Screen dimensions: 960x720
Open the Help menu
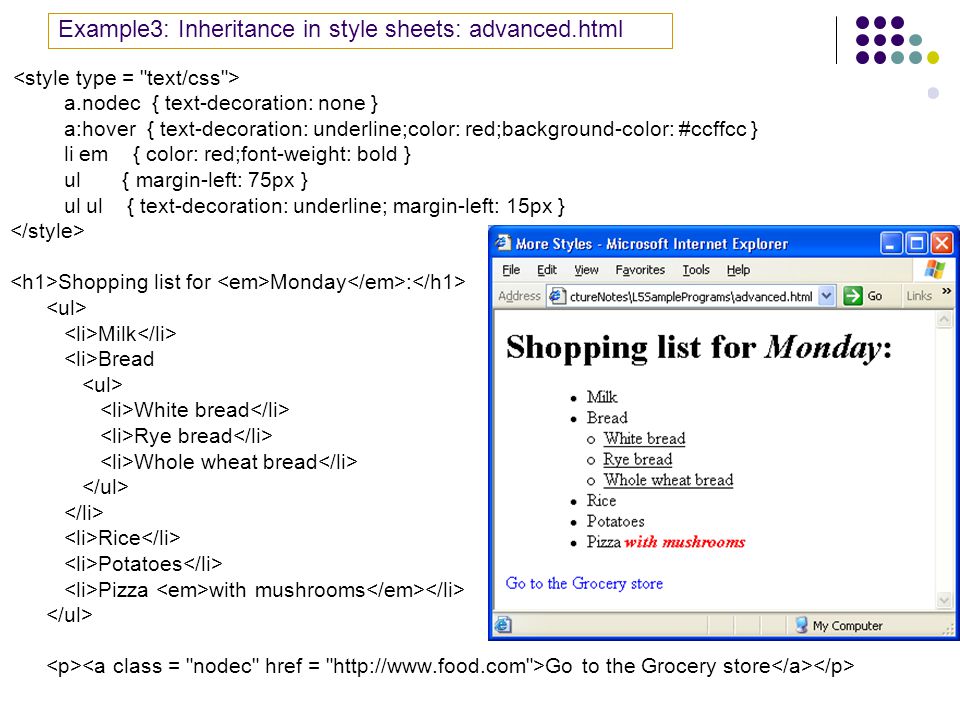[x=738, y=270]
